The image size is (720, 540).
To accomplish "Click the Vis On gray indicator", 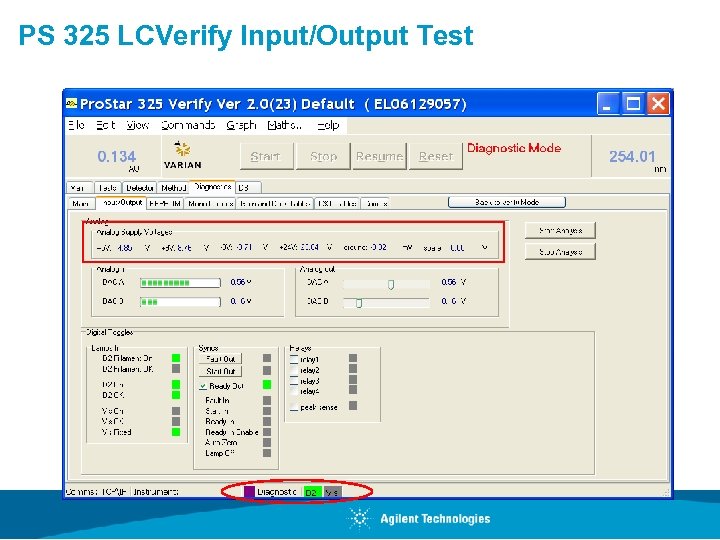I will pyautogui.click(x=176, y=411).
